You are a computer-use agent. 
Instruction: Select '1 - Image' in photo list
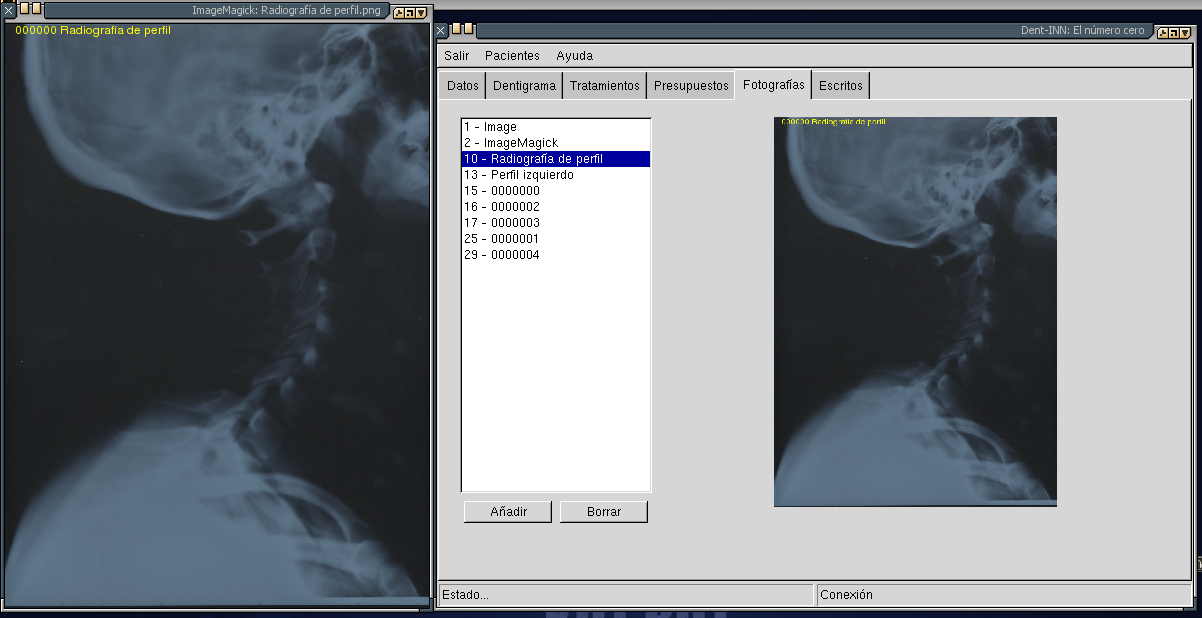[490, 127]
